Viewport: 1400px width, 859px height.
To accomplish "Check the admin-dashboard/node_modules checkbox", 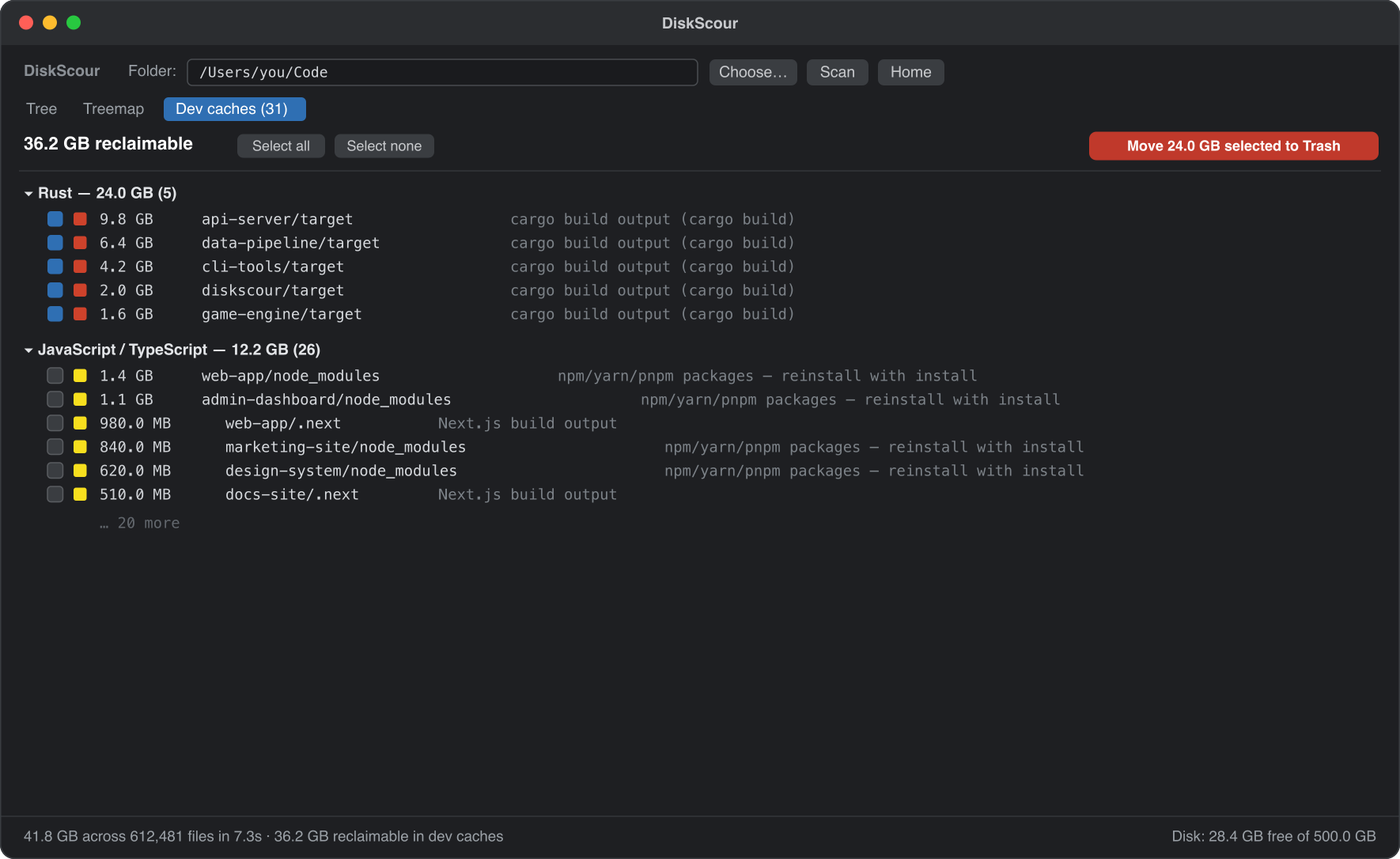I will [x=55, y=399].
